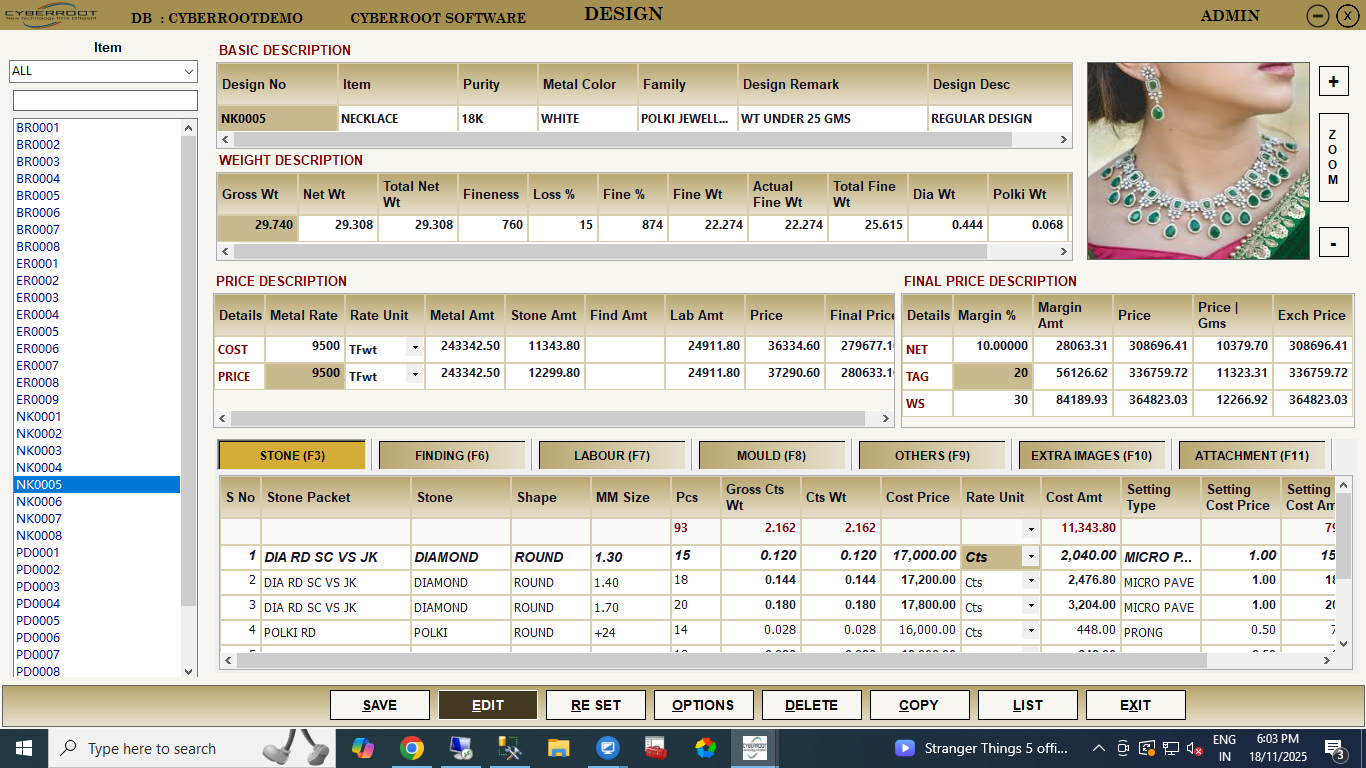This screenshot has width=1366, height=768.
Task: Click the Copilot icon in the taskbar
Action: point(362,748)
